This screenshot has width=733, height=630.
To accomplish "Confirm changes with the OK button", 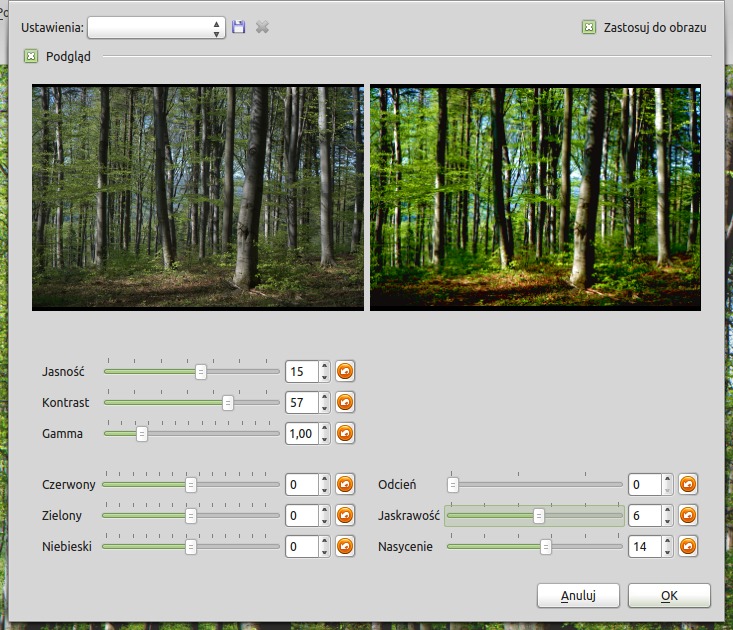I will tap(669, 595).
